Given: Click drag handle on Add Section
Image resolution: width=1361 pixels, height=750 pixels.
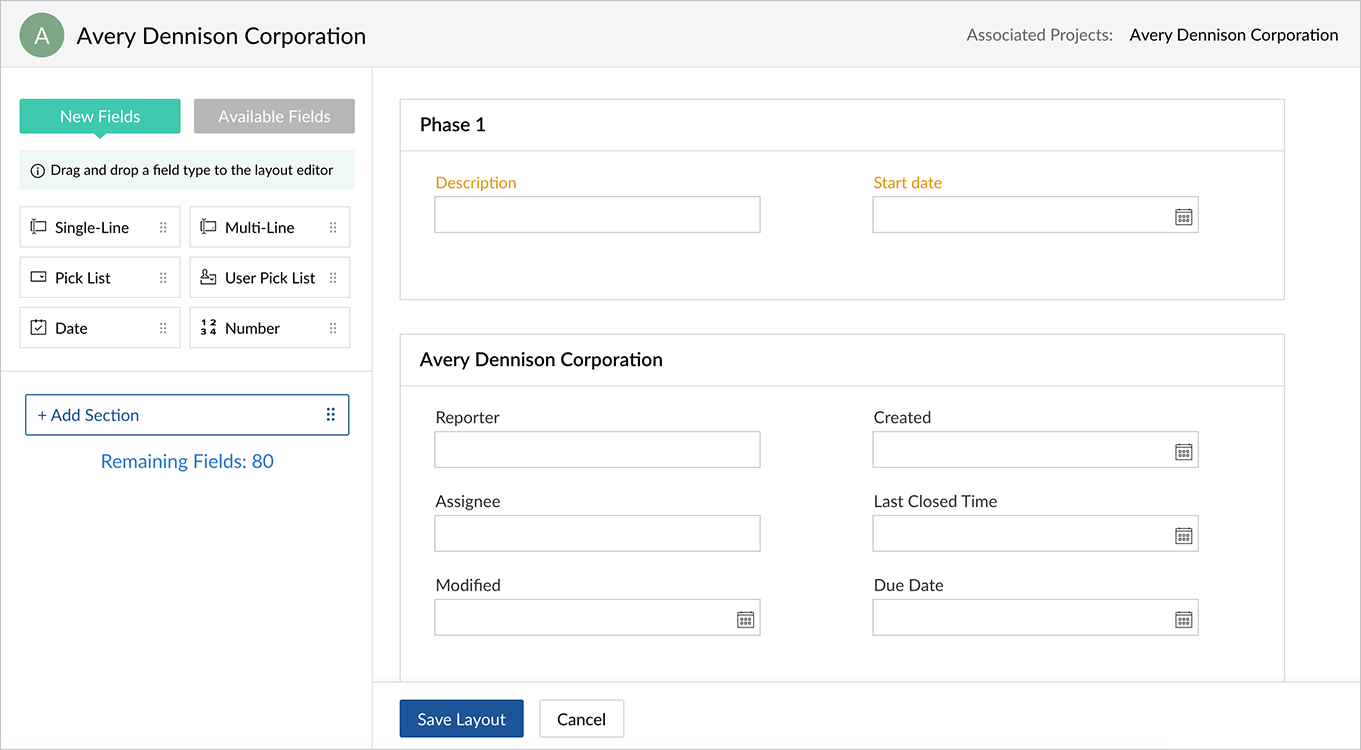Looking at the screenshot, I should pos(331,415).
